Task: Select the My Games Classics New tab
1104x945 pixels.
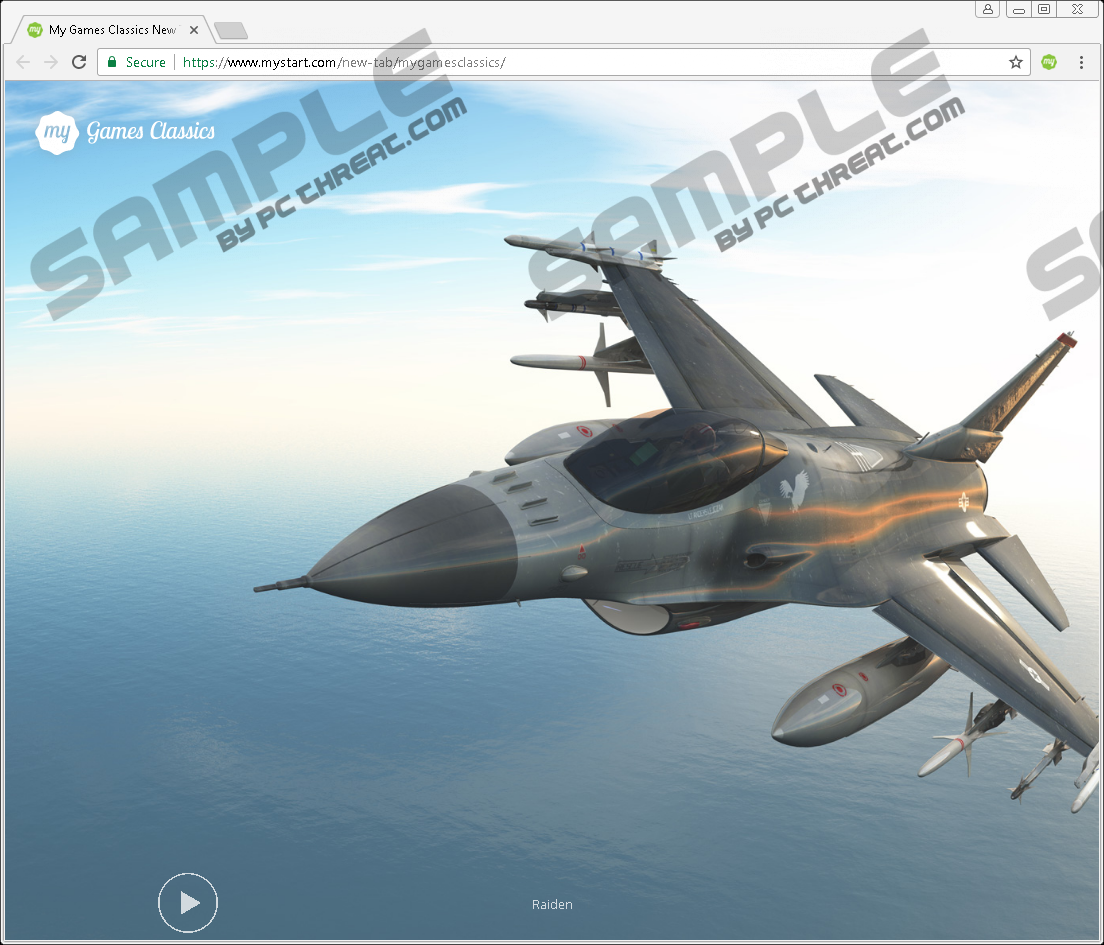Action: [x=113, y=30]
